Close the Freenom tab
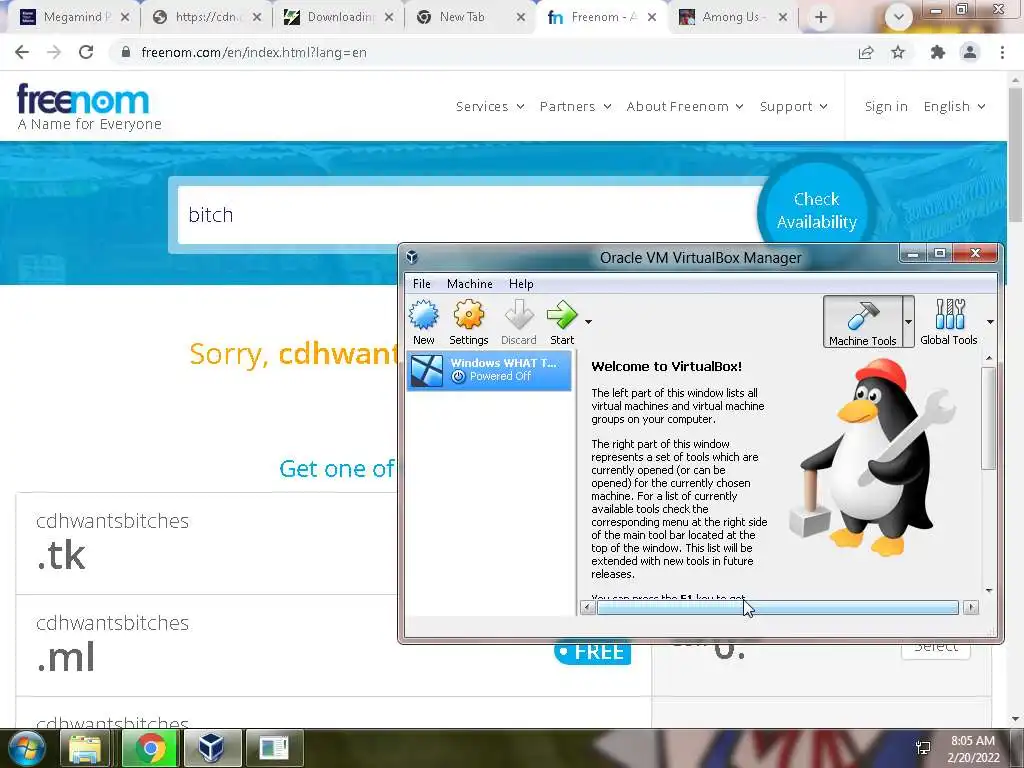Screen dimensions: 1024x768 pyautogui.click(x=652, y=18)
